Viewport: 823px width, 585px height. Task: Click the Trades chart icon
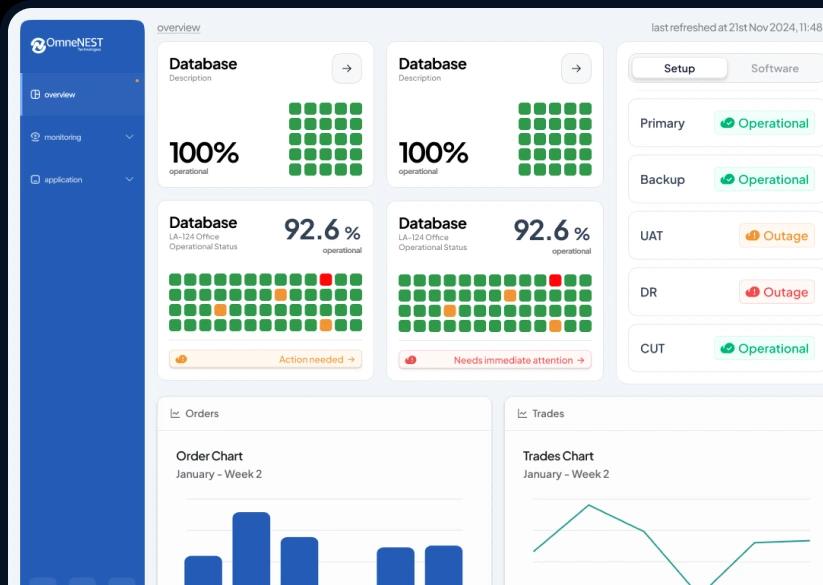coord(522,414)
